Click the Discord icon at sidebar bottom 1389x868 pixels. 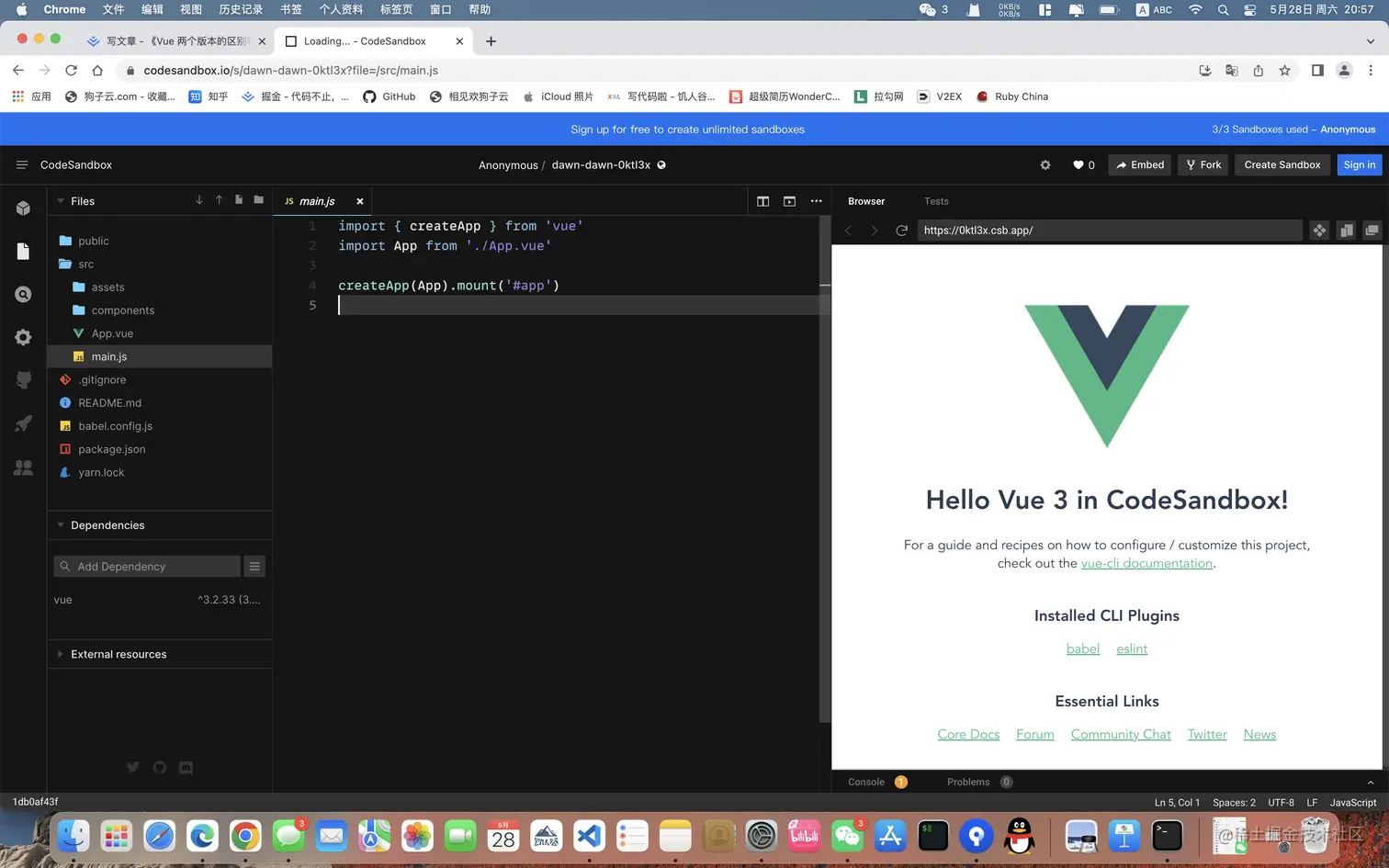[186, 768]
